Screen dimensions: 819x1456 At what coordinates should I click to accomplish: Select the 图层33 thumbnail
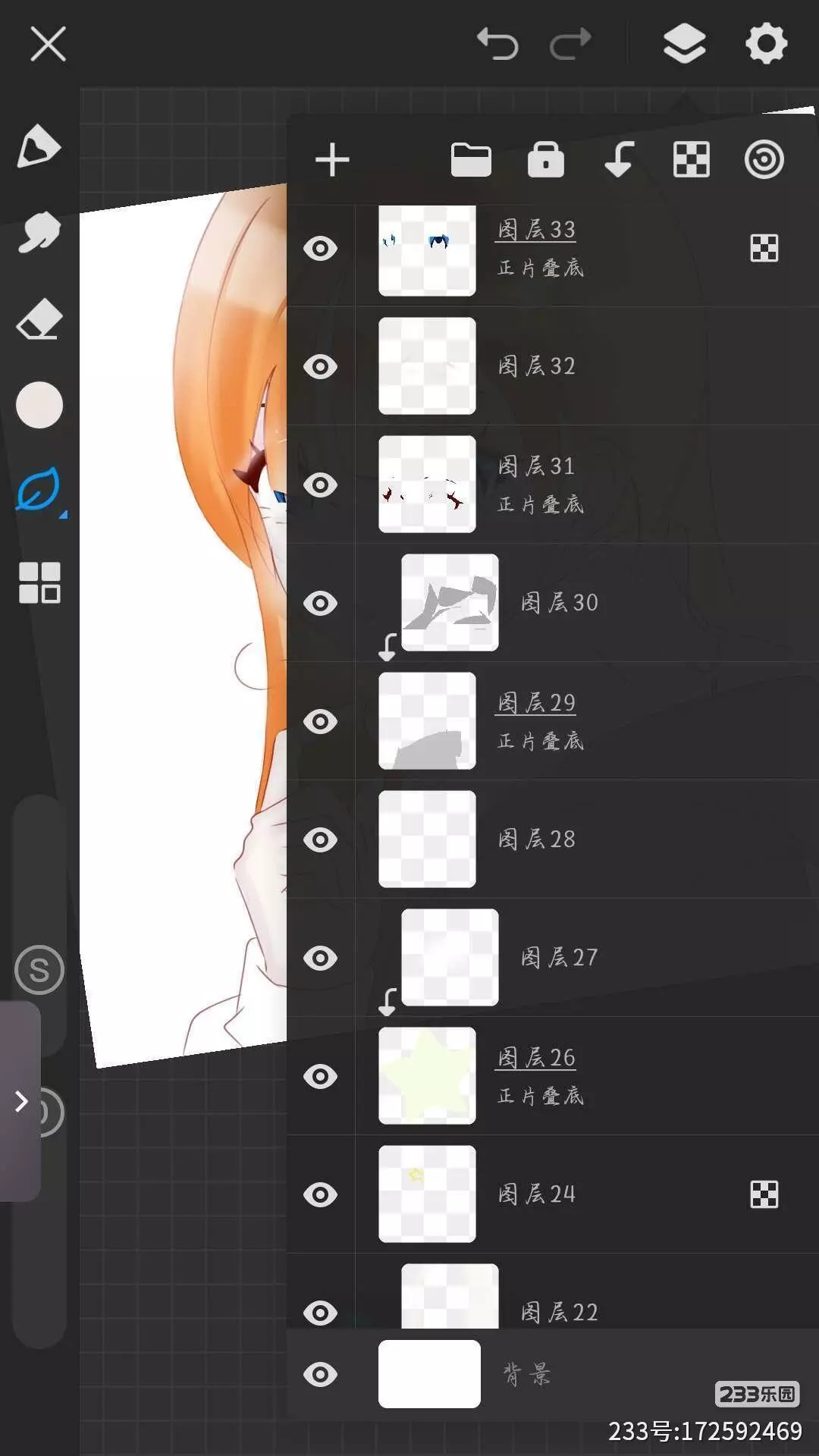(427, 249)
